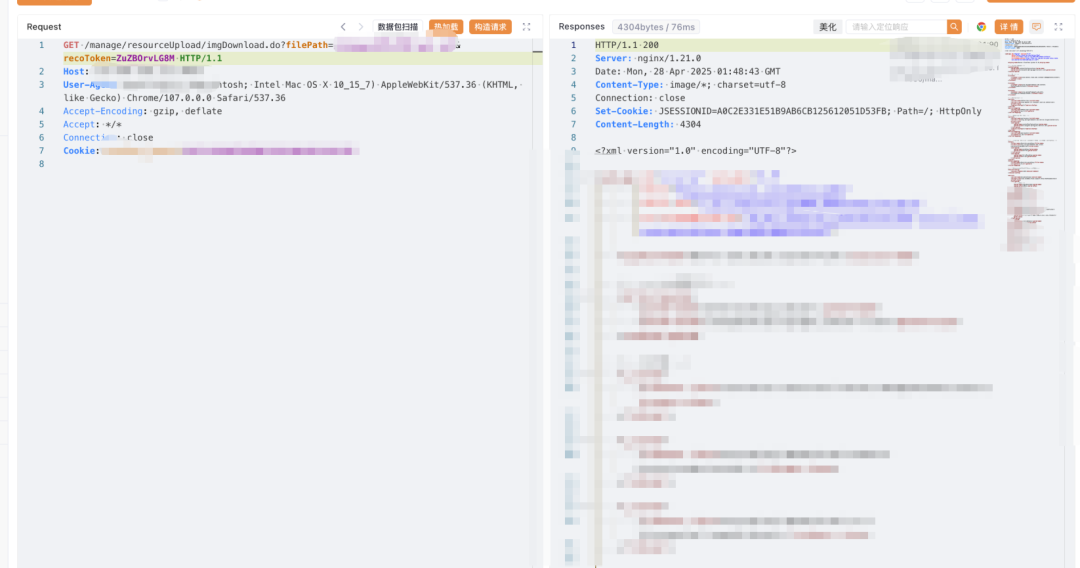
Task: Click the orange search magnifier icon
Action: coord(954,27)
